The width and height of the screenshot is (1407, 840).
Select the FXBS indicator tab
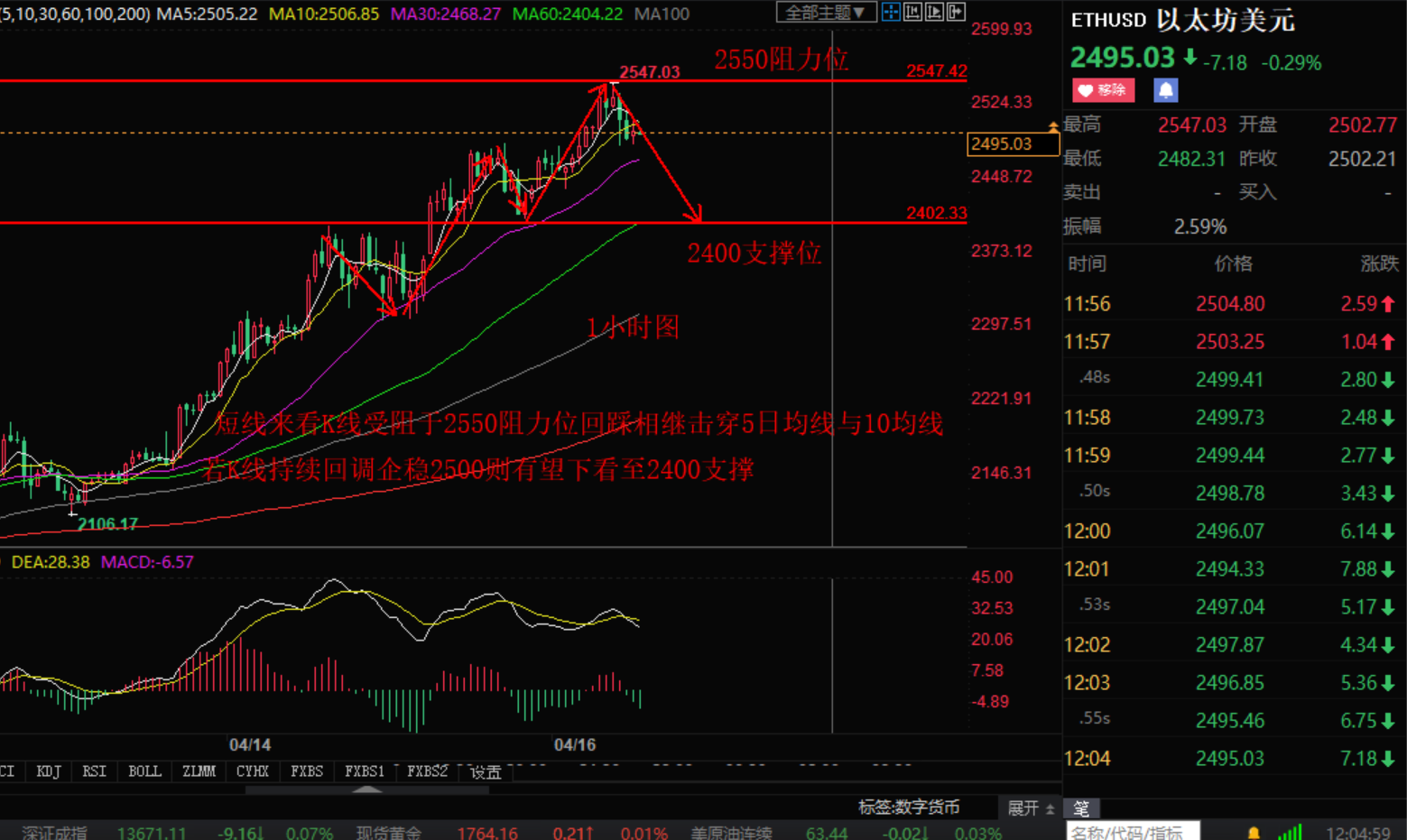pyautogui.click(x=307, y=771)
